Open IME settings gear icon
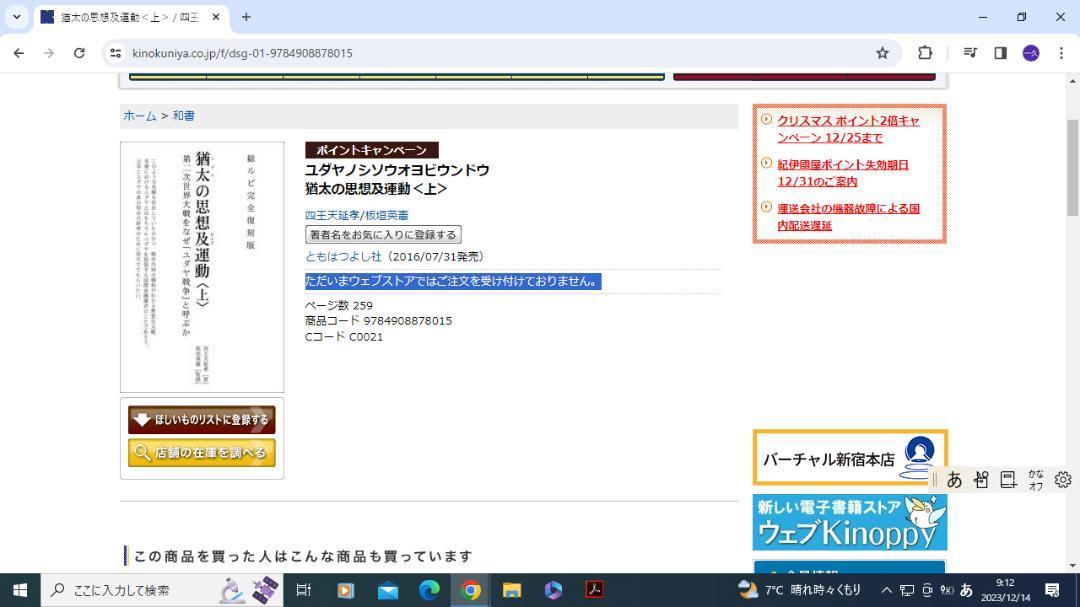Viewport: 1080px width, 607px height. [1063, 480]
